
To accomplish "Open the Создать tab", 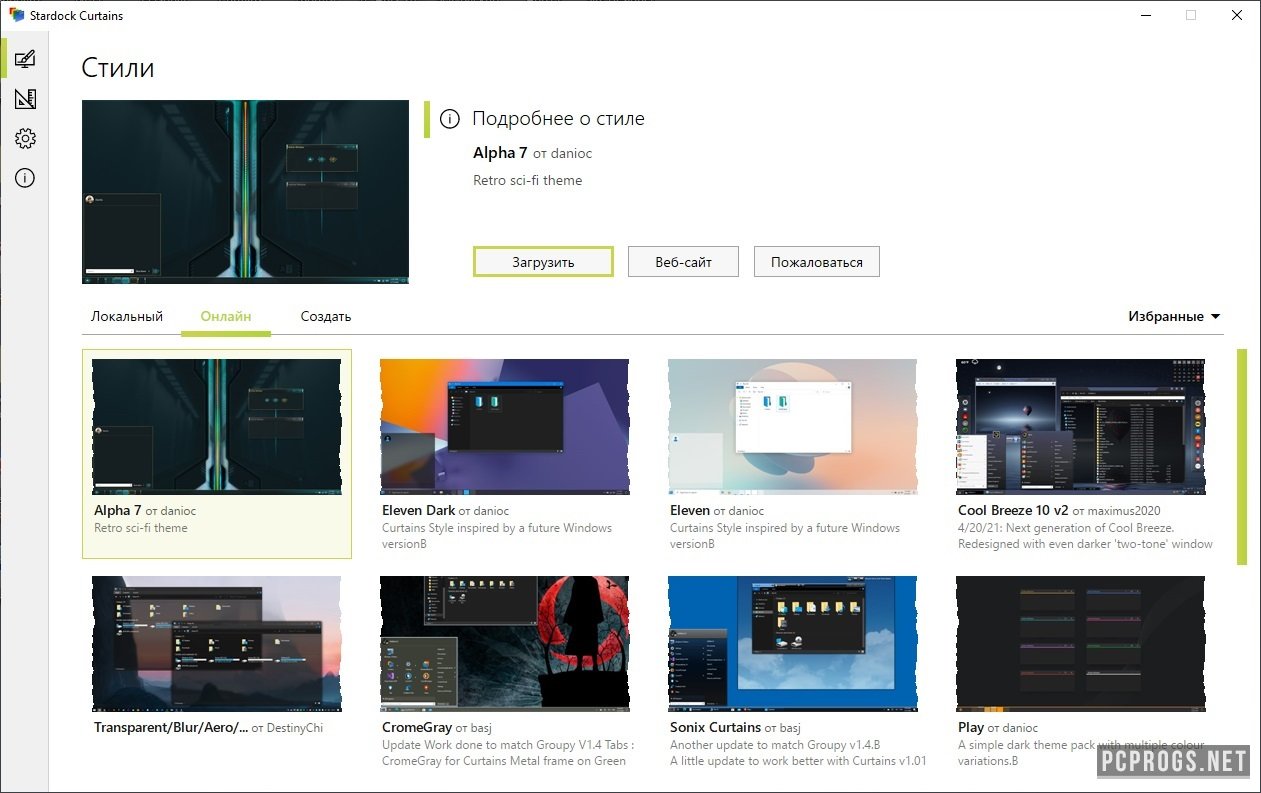I will tap(326, 316).
